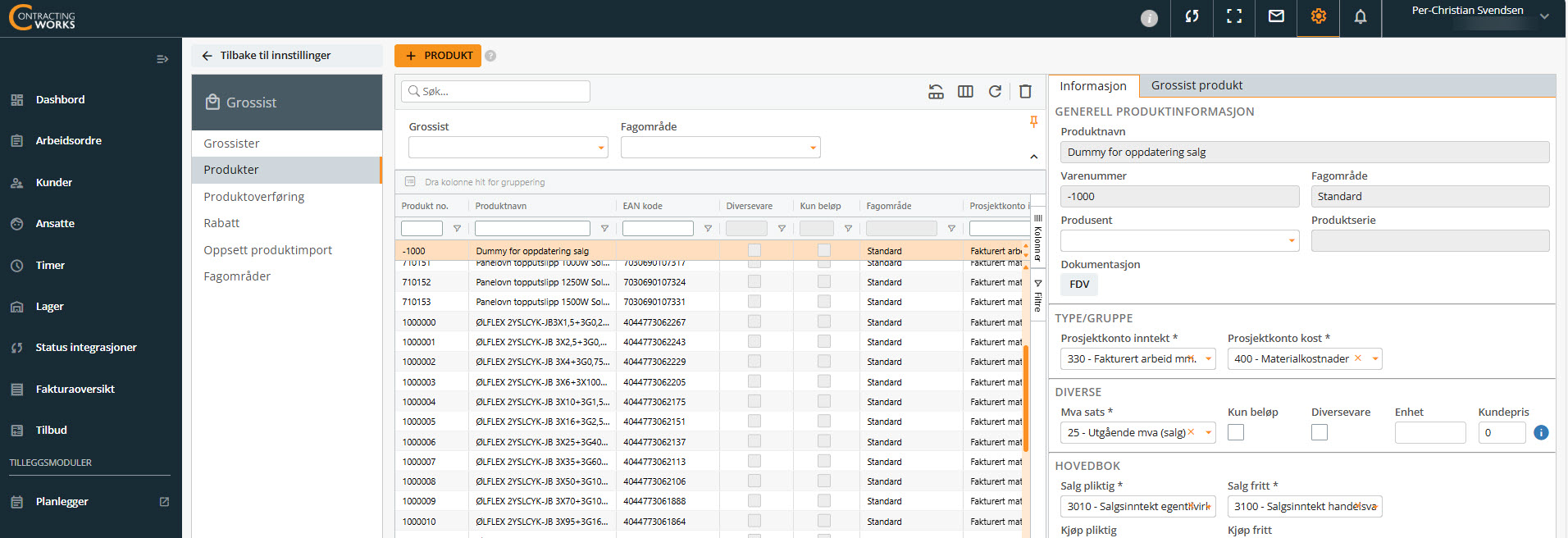Image resolution: width=1568 pixels, height=538 pixels.
Task: Click the Kundepris input field
Action: pos(1502,432)
